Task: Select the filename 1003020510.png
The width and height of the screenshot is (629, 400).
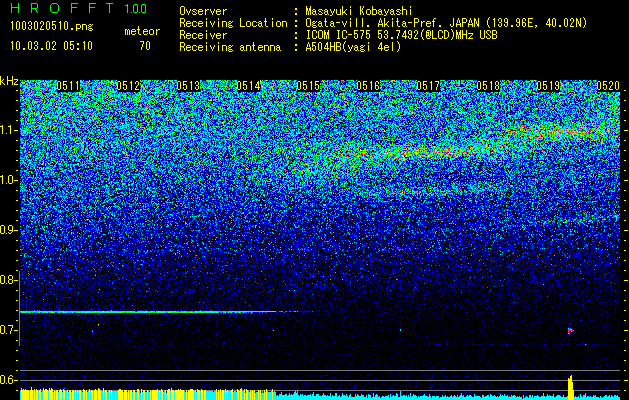Action: click(52, 27)
